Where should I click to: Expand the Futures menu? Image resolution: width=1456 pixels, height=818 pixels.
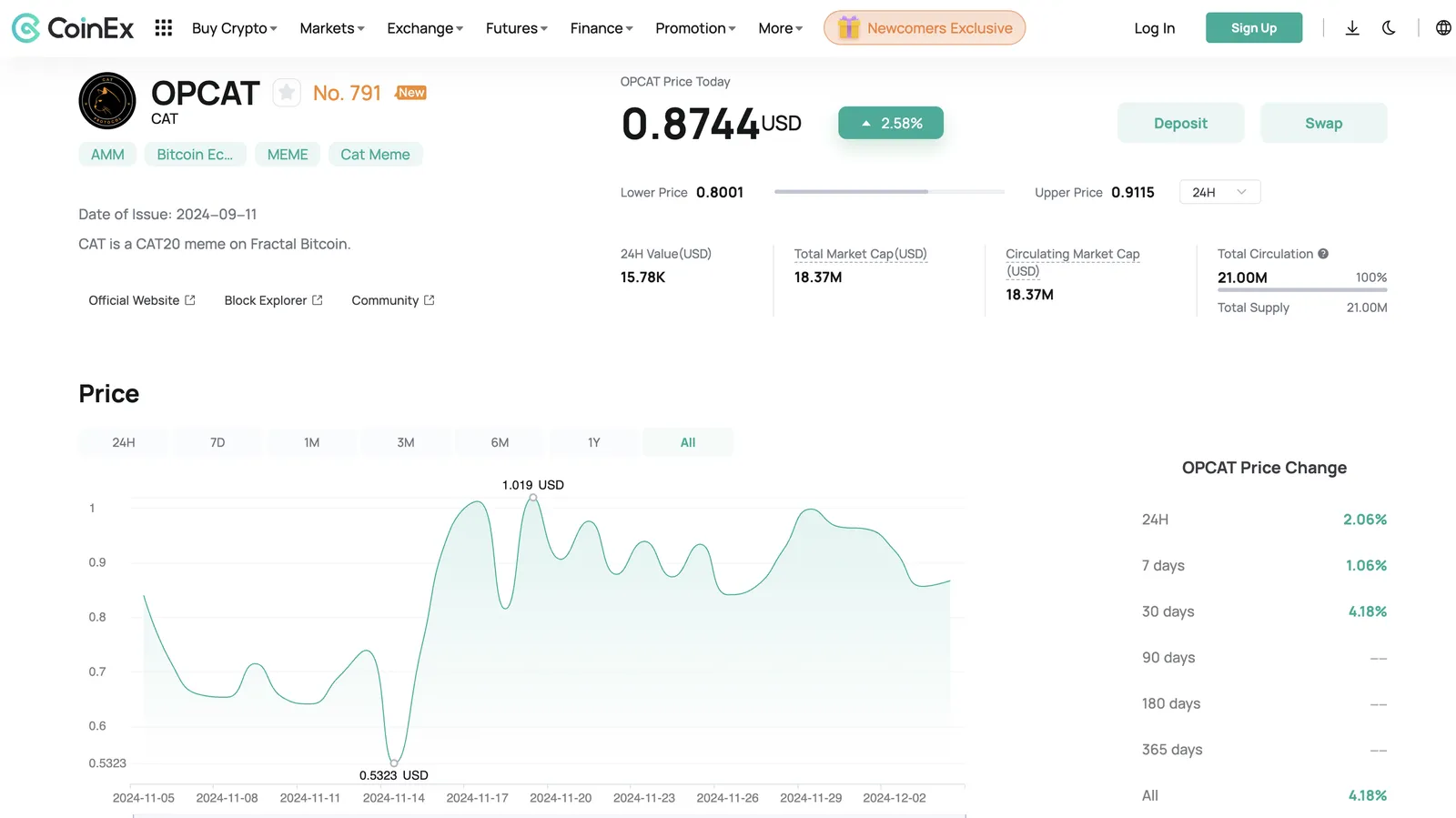tap(517, 28)
